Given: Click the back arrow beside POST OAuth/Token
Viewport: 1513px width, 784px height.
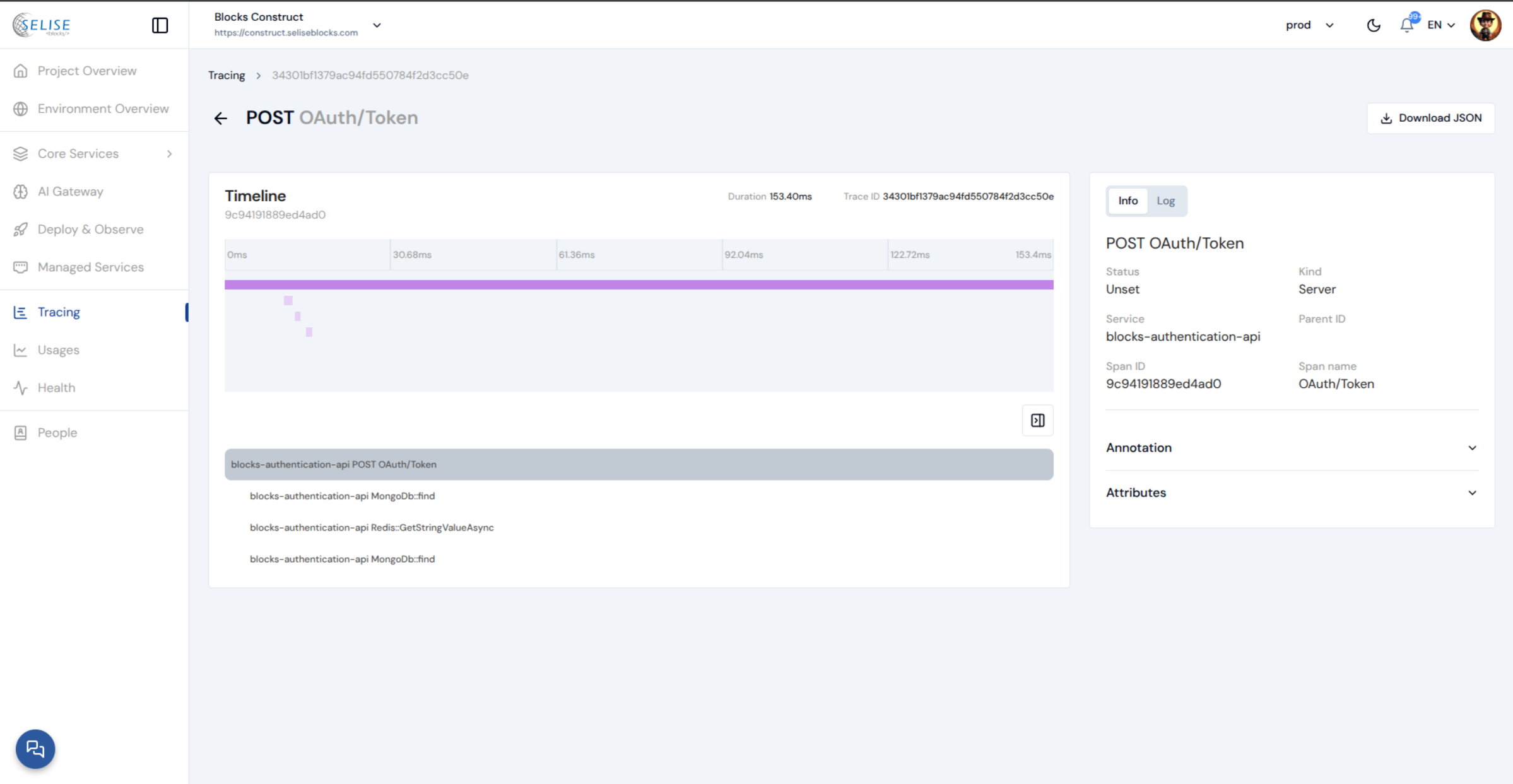Looking at the screenshot, I should tap(220, 118).
